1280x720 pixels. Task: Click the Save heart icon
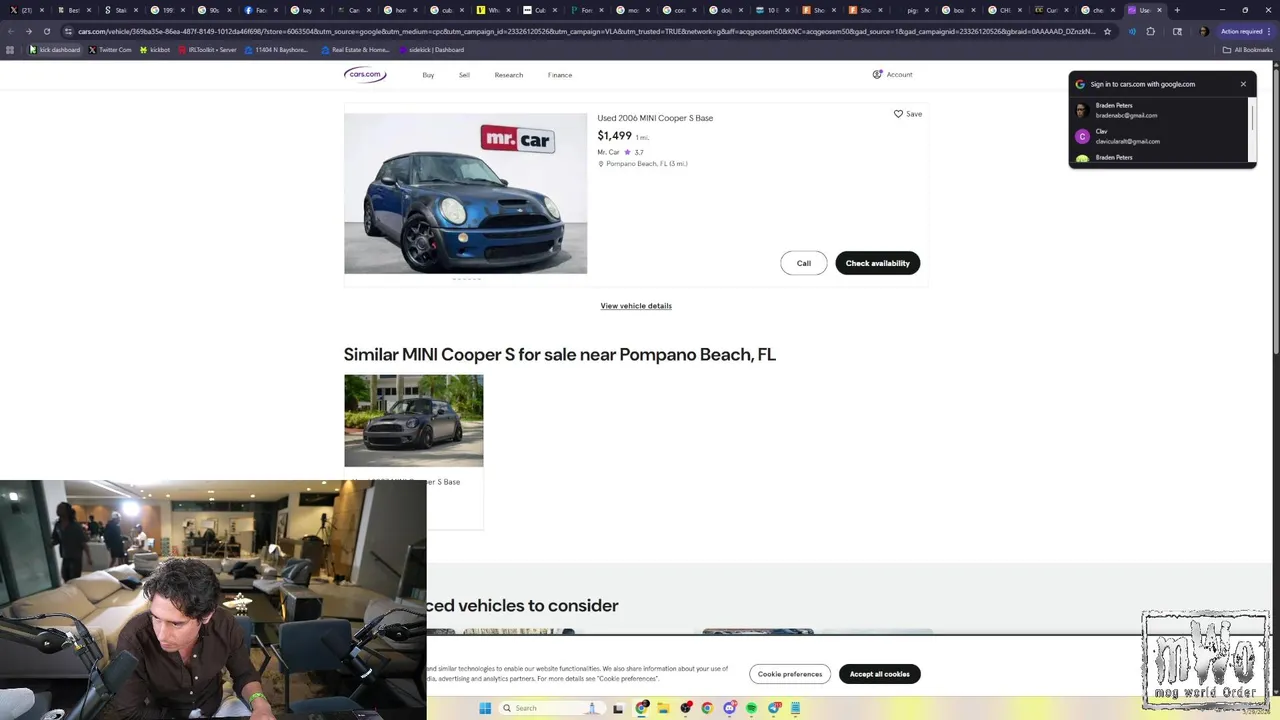pyautogui.click(x=898, y=114)
